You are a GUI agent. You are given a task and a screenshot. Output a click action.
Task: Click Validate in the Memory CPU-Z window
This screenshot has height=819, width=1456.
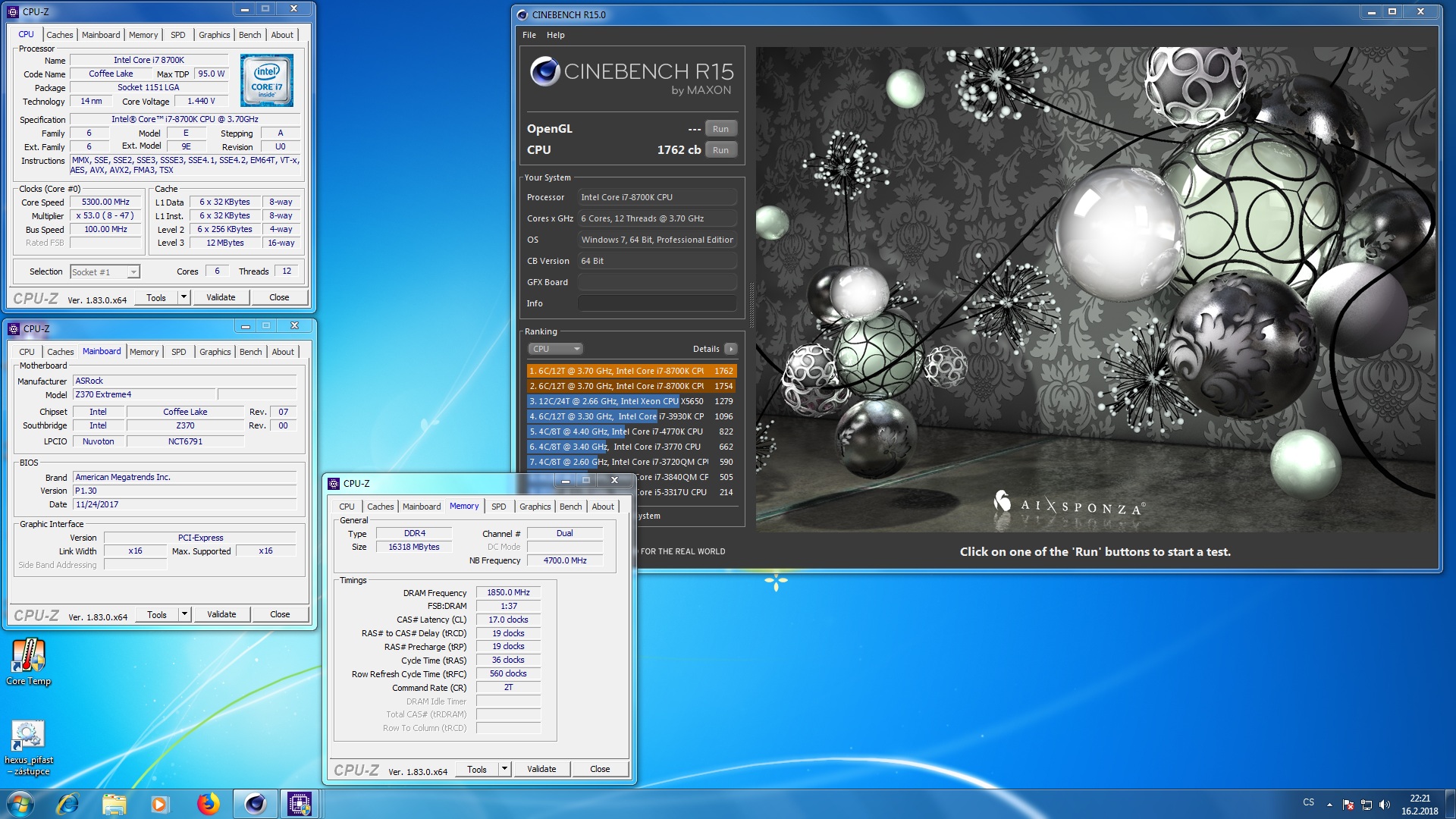[x=541, y=769]
